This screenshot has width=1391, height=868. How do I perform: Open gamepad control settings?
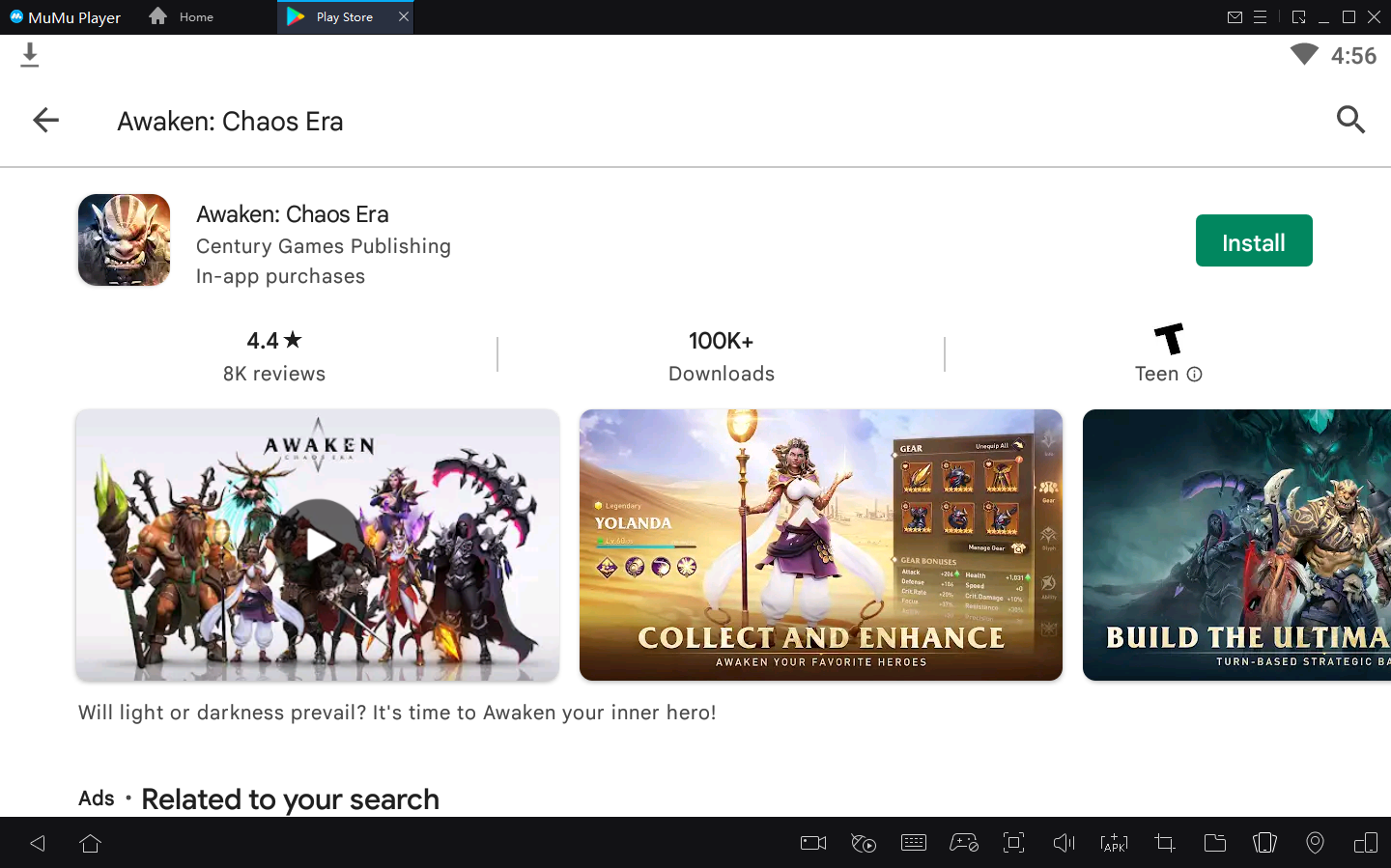pyautogui.click(x=964, y=843)
